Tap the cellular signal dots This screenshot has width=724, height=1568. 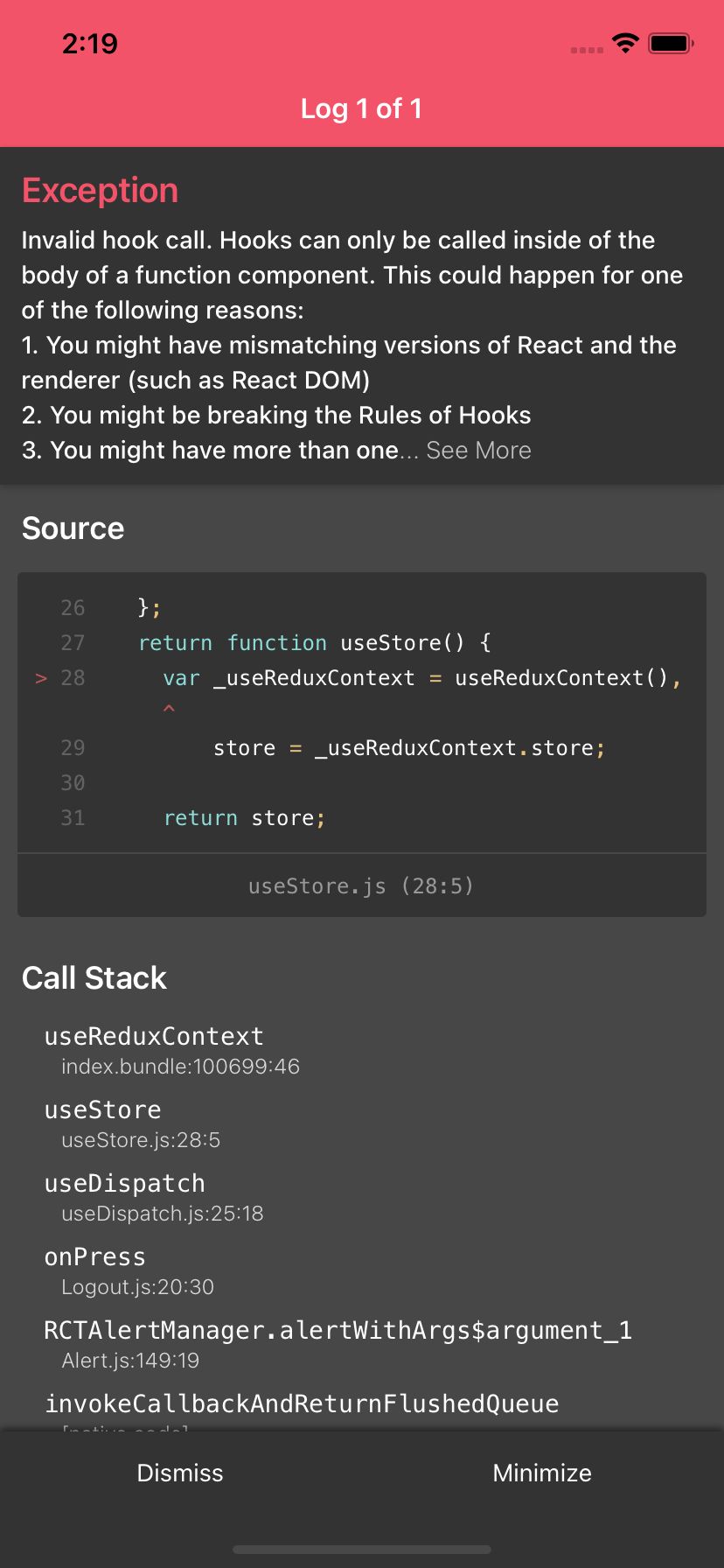[x=587, y=50]
